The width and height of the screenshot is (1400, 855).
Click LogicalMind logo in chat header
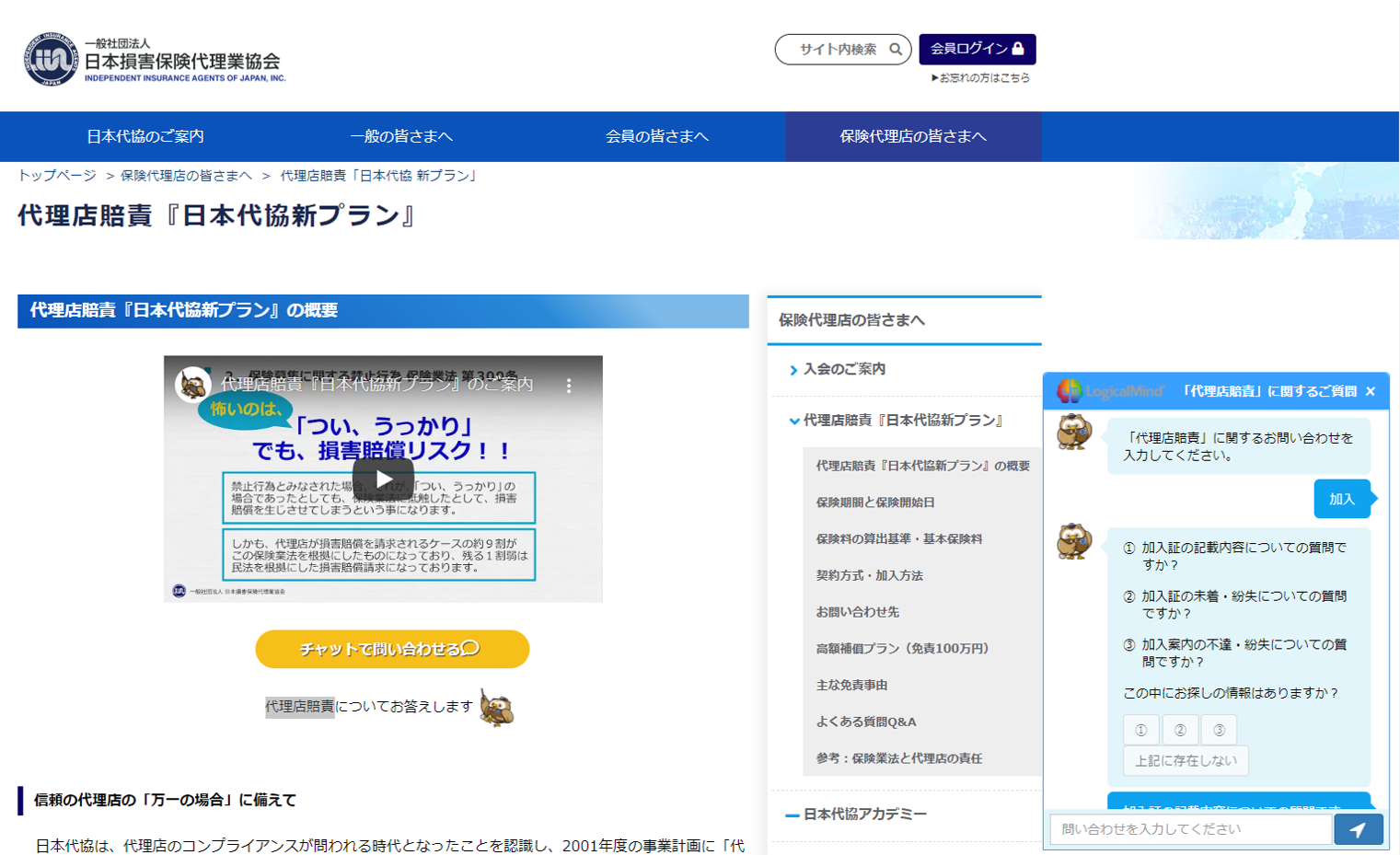click(x=1111, y=391)
